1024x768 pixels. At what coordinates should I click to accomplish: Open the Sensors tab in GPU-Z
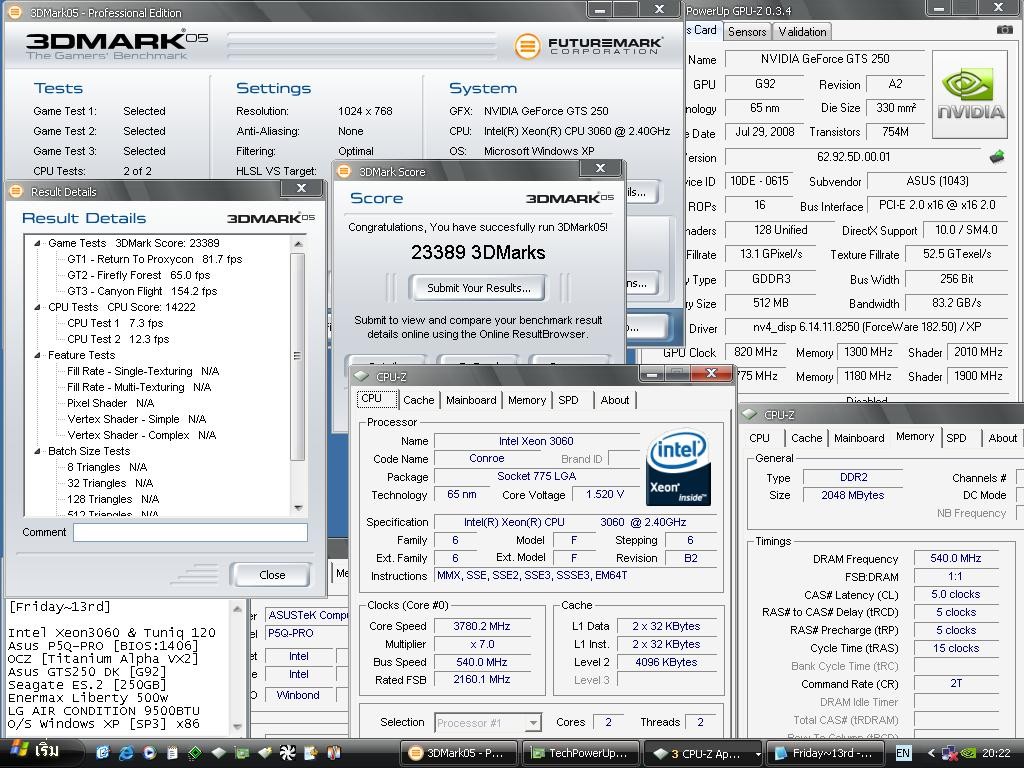pos(747,31)
